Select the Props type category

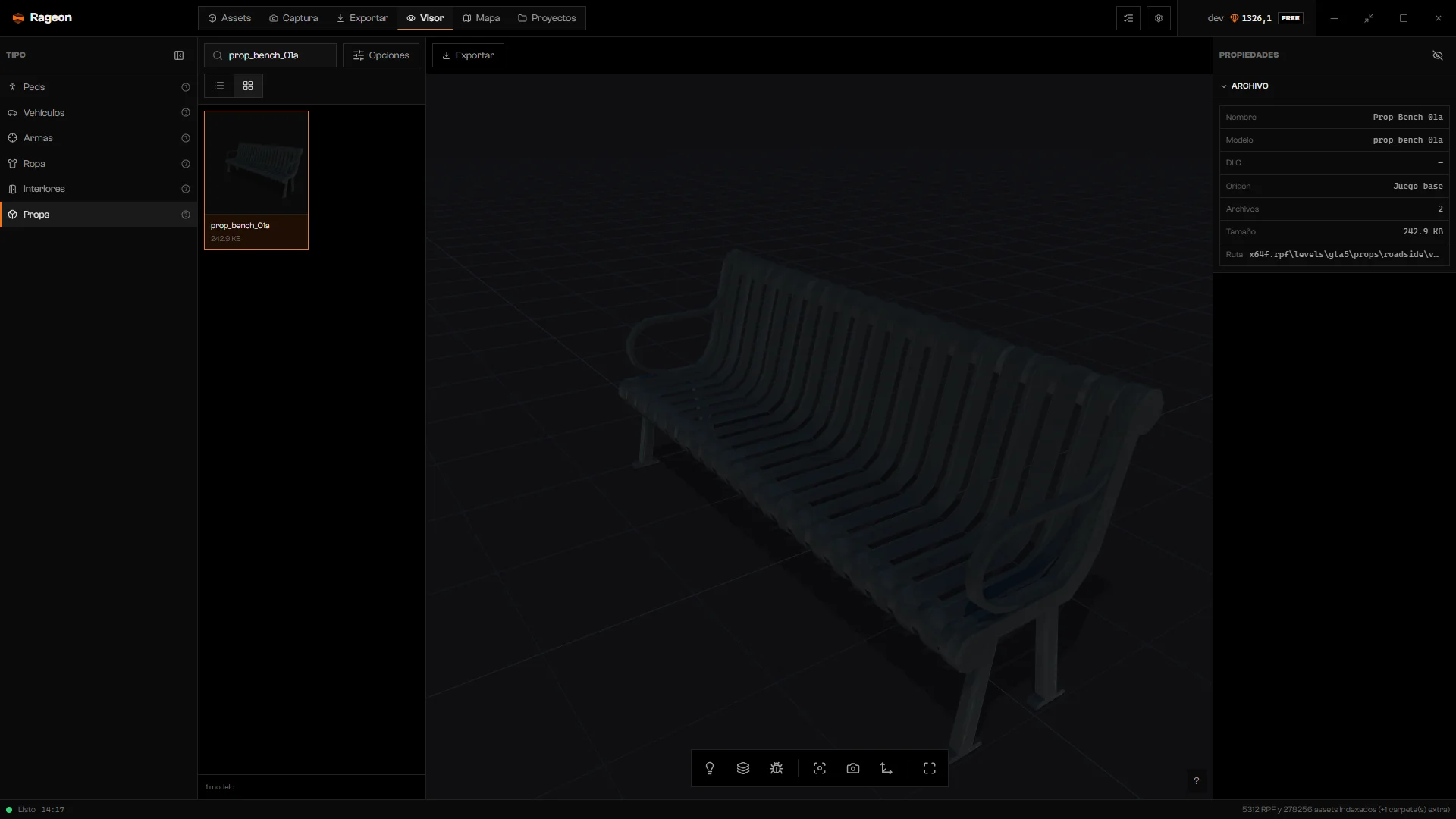99,215
